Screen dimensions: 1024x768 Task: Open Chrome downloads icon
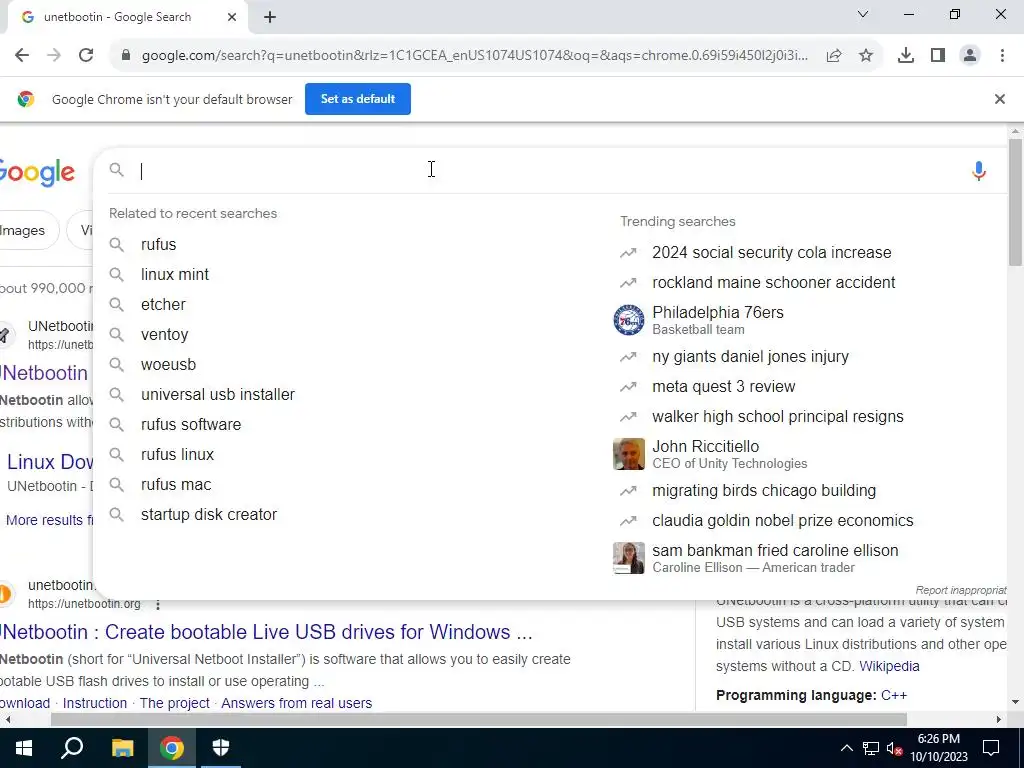[906, 56]
